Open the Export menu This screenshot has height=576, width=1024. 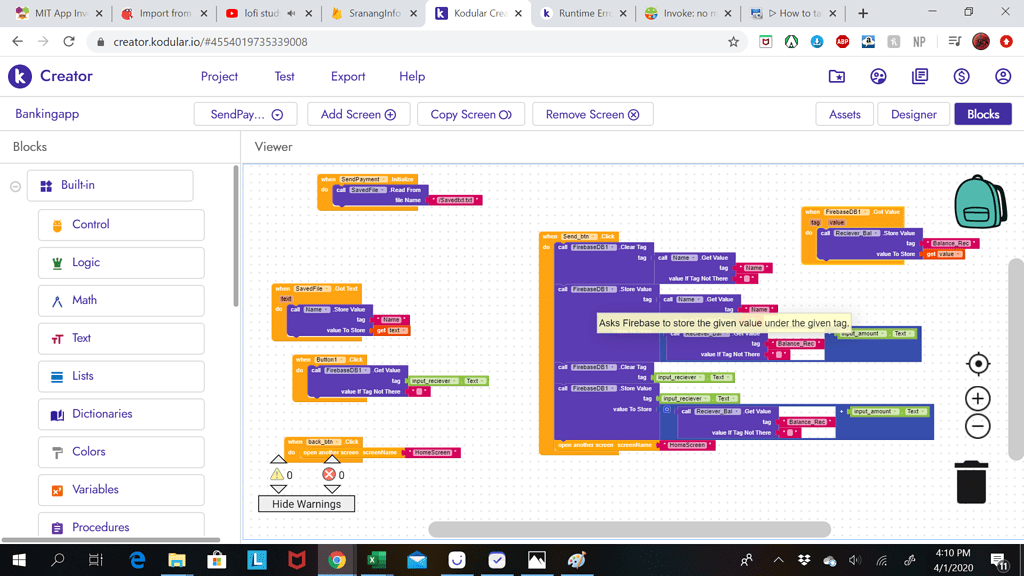tap(348, 77)
